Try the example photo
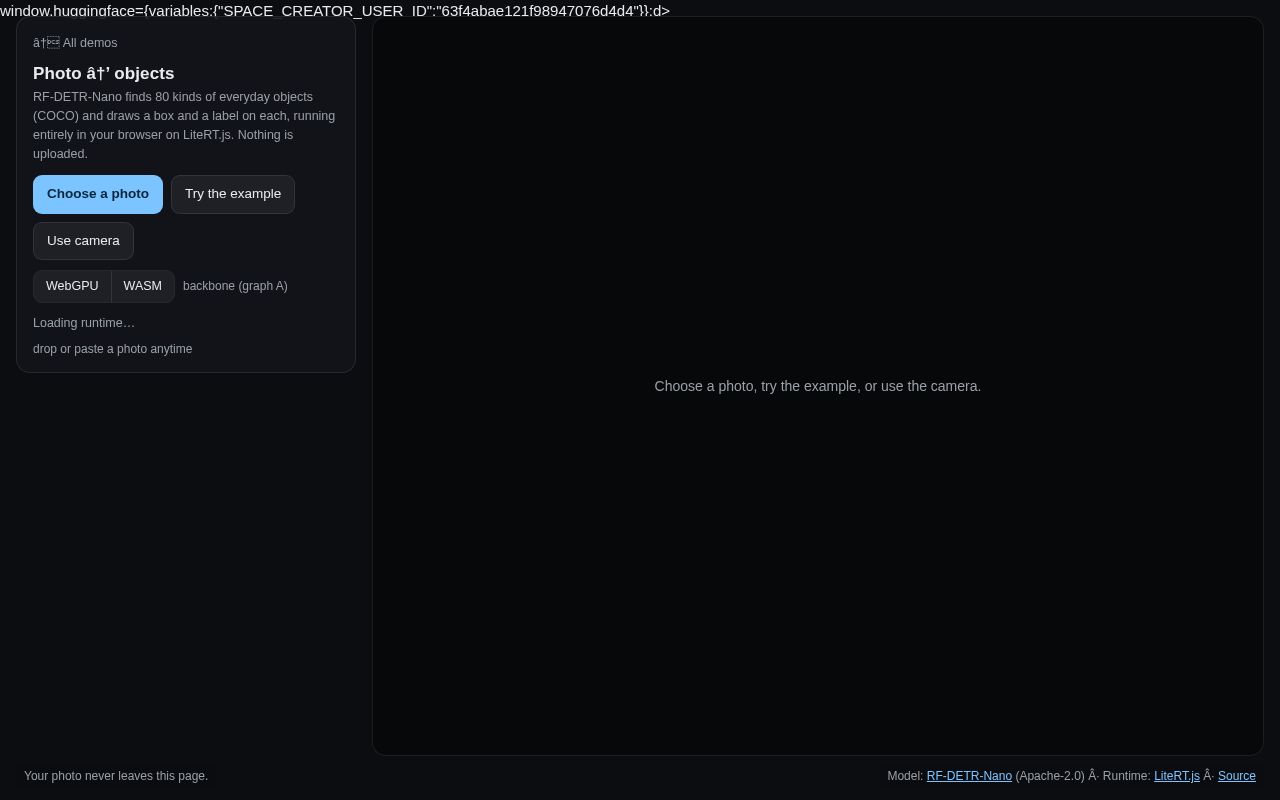Screen dimensions: 1280x800 pos(233,194)
